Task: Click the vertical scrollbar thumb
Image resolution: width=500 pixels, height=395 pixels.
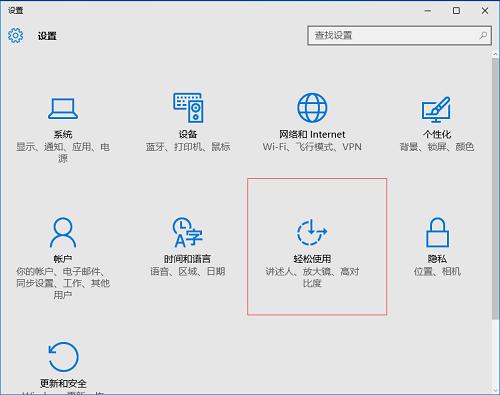Action: coord(495,189)
